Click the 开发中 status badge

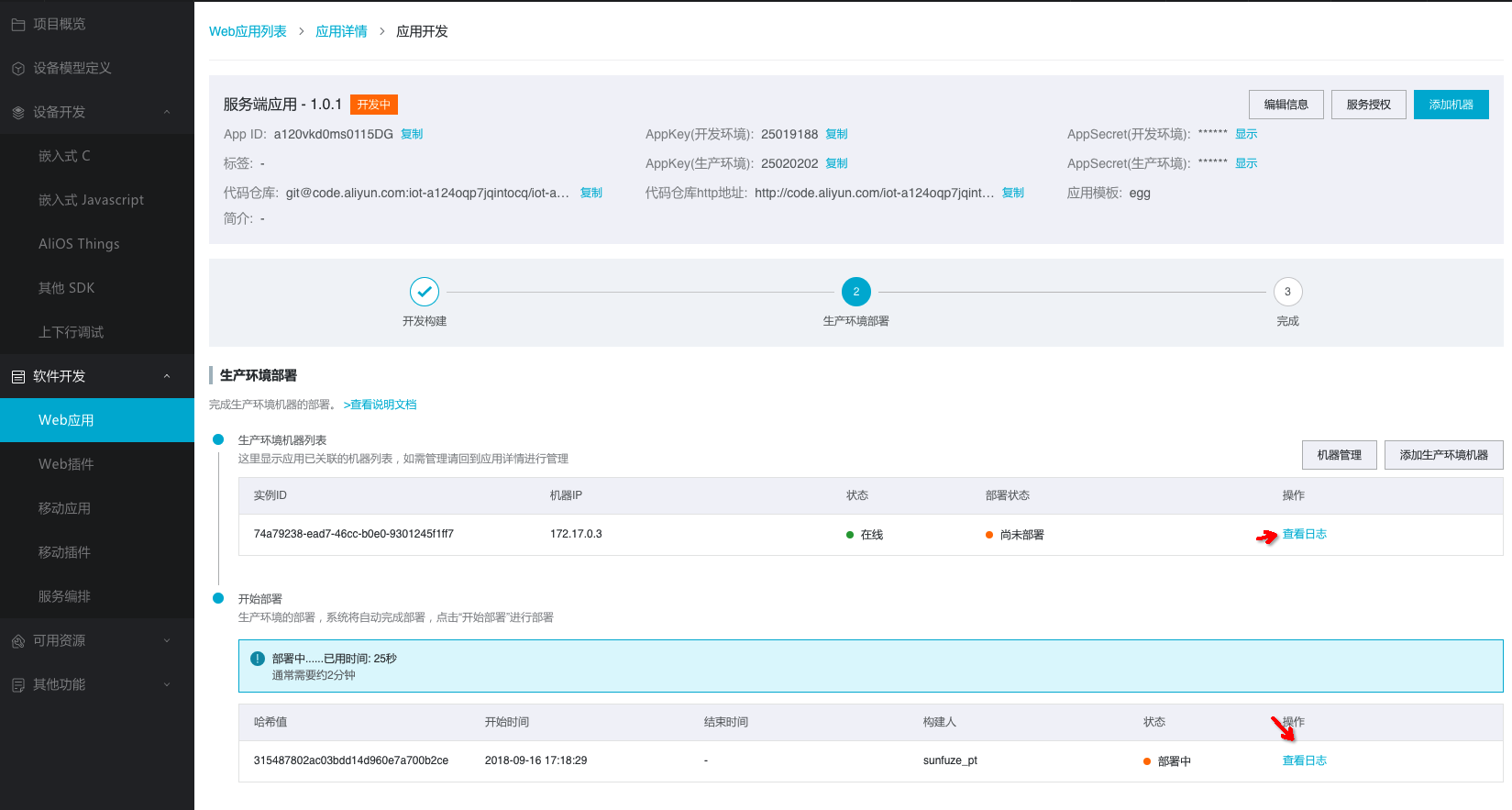374,105
